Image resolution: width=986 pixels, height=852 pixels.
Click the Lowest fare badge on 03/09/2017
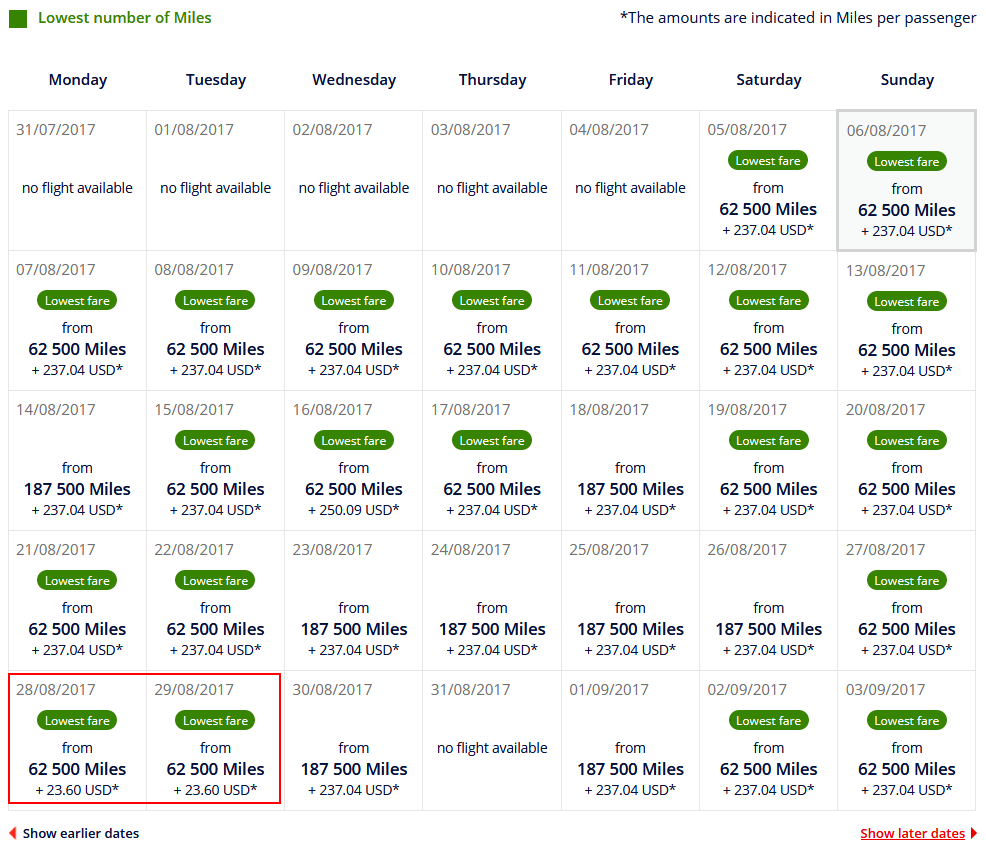pyautogui.click(x=906, y=721)
